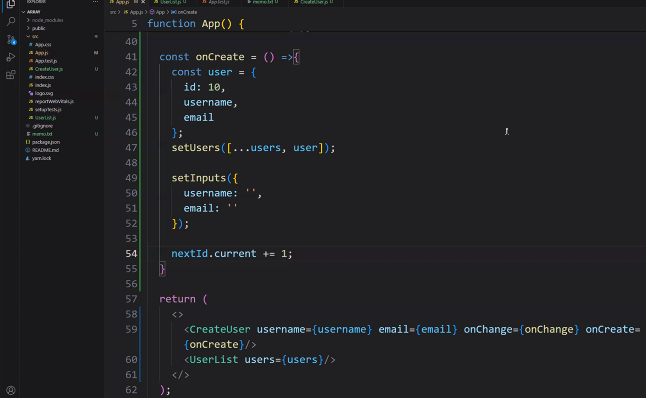Open App.css in file tree
The height and width of the screenshot is (398, 646).
click(x=40, y=44)
